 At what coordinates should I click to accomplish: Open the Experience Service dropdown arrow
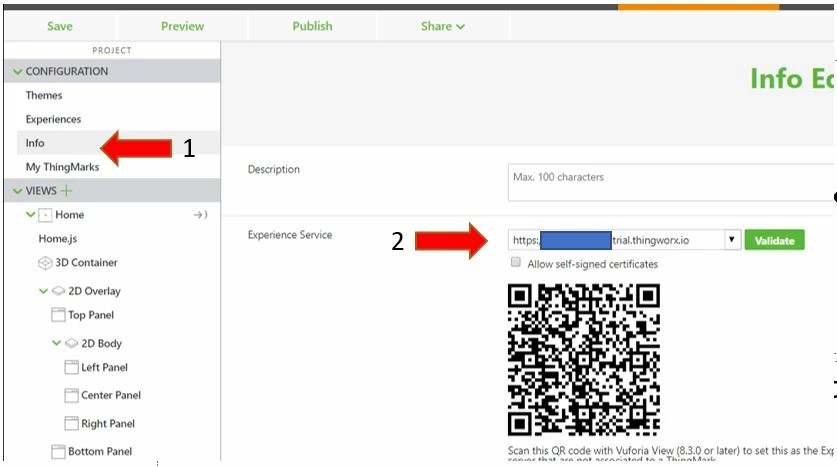[x=732, y=240]
